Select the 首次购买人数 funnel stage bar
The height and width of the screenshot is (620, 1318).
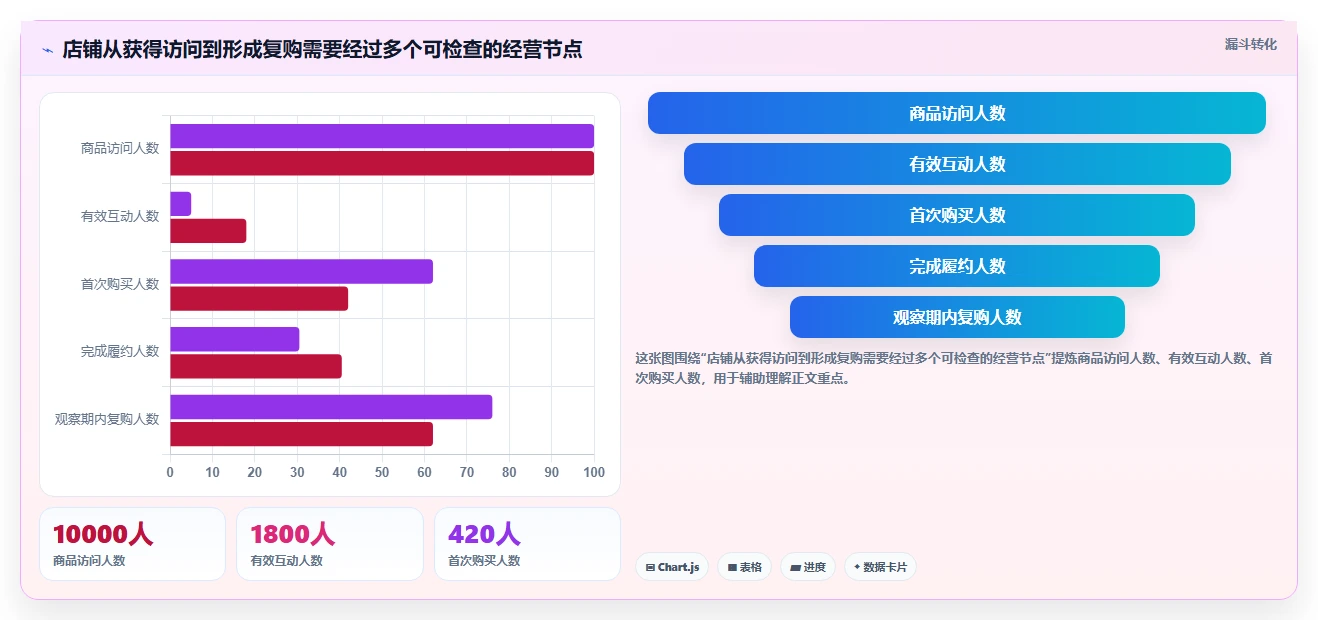957,215
